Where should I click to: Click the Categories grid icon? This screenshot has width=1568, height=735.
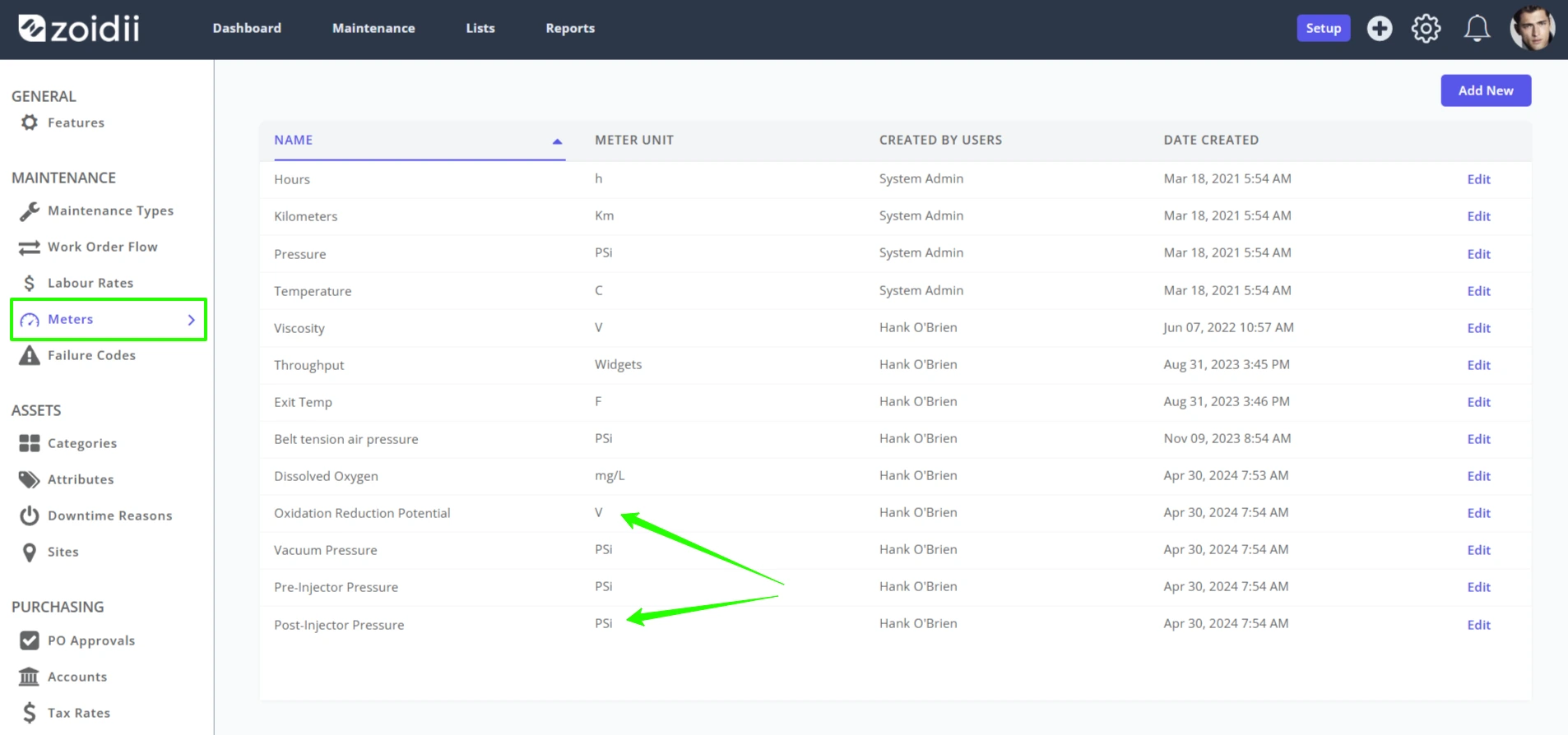[x=30, y=443]
